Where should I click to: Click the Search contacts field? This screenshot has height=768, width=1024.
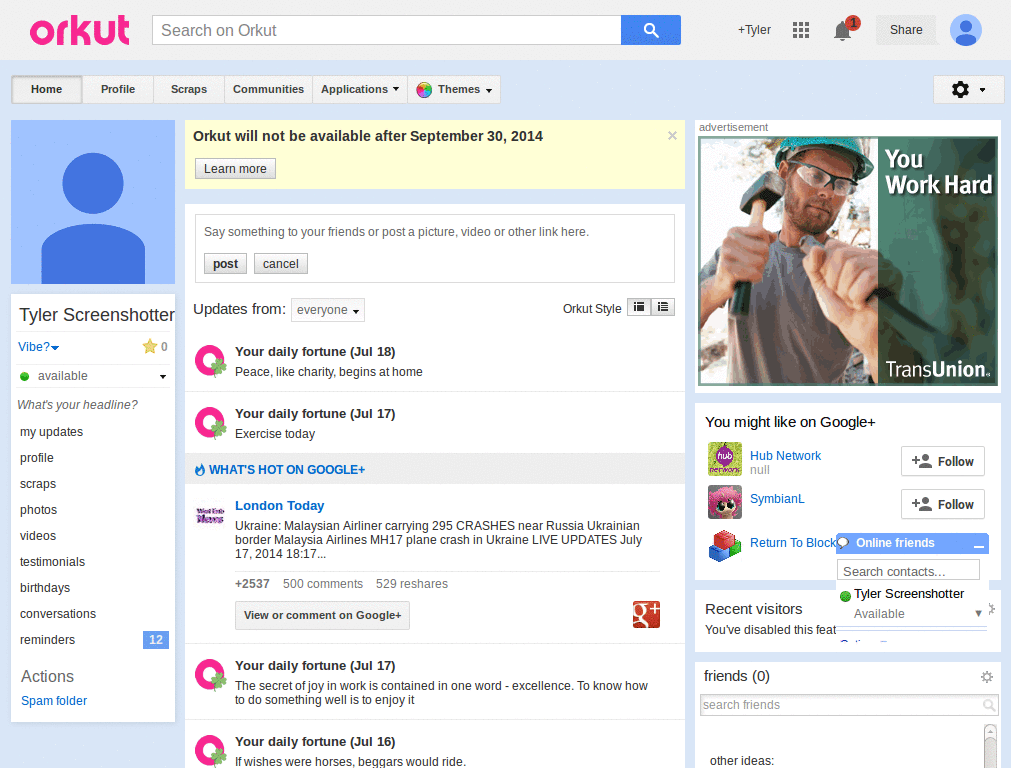(x=908, y=571)
